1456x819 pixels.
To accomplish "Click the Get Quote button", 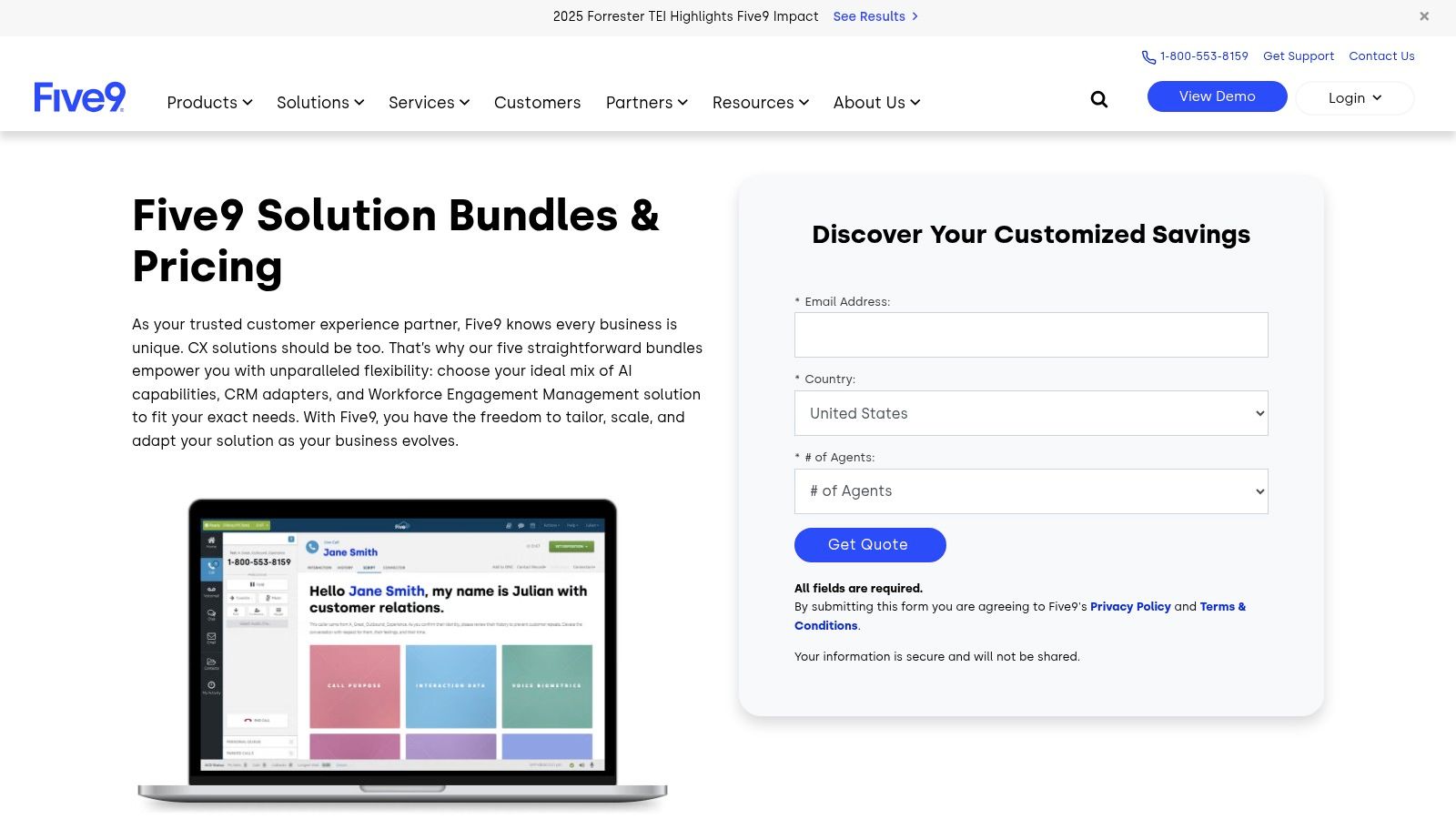I will tap(870, 545).
